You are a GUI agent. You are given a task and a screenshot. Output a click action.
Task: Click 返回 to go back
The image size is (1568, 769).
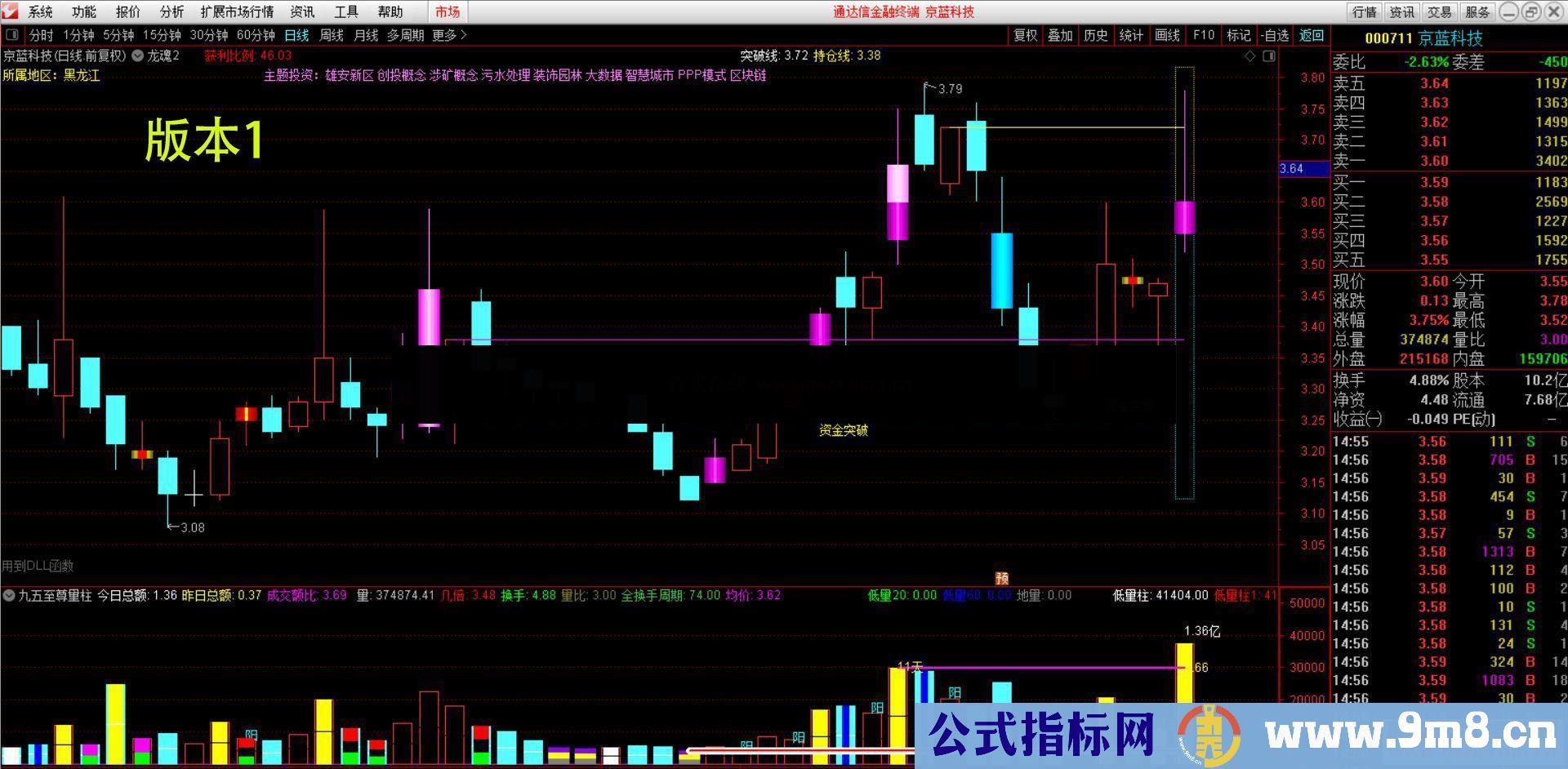tap(1312, 35)
